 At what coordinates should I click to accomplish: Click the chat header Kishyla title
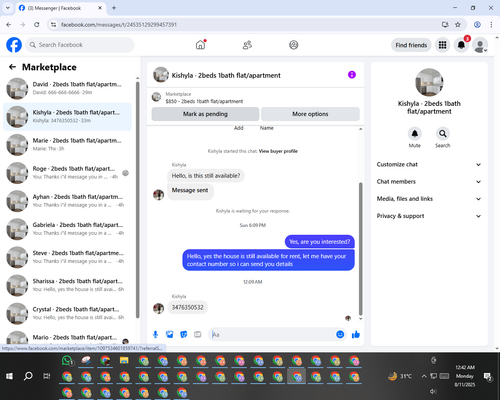pos(226,75)
